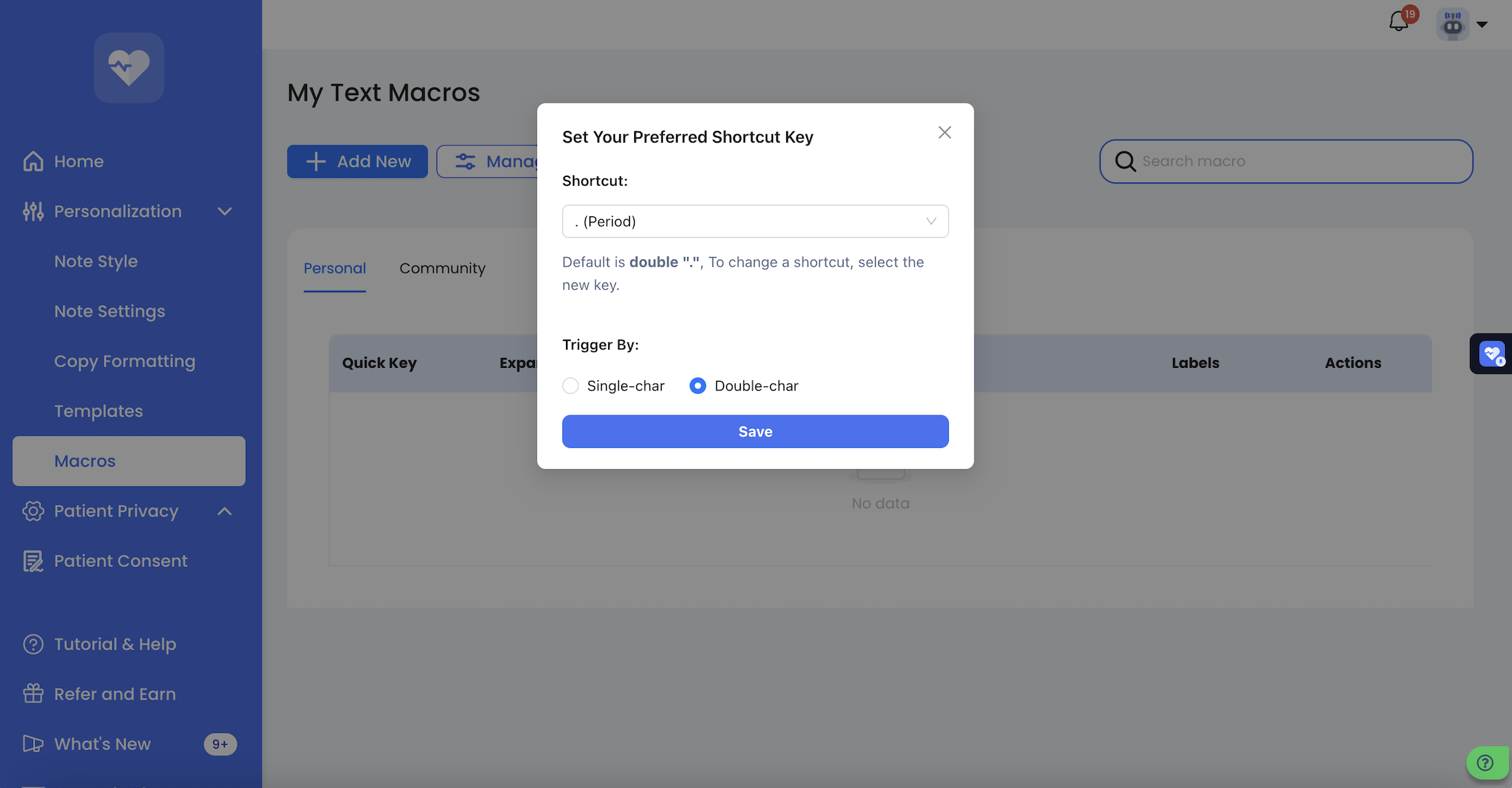
Task: Expand the Patient Privacy section chevron
Action: [x=224, y=511]
